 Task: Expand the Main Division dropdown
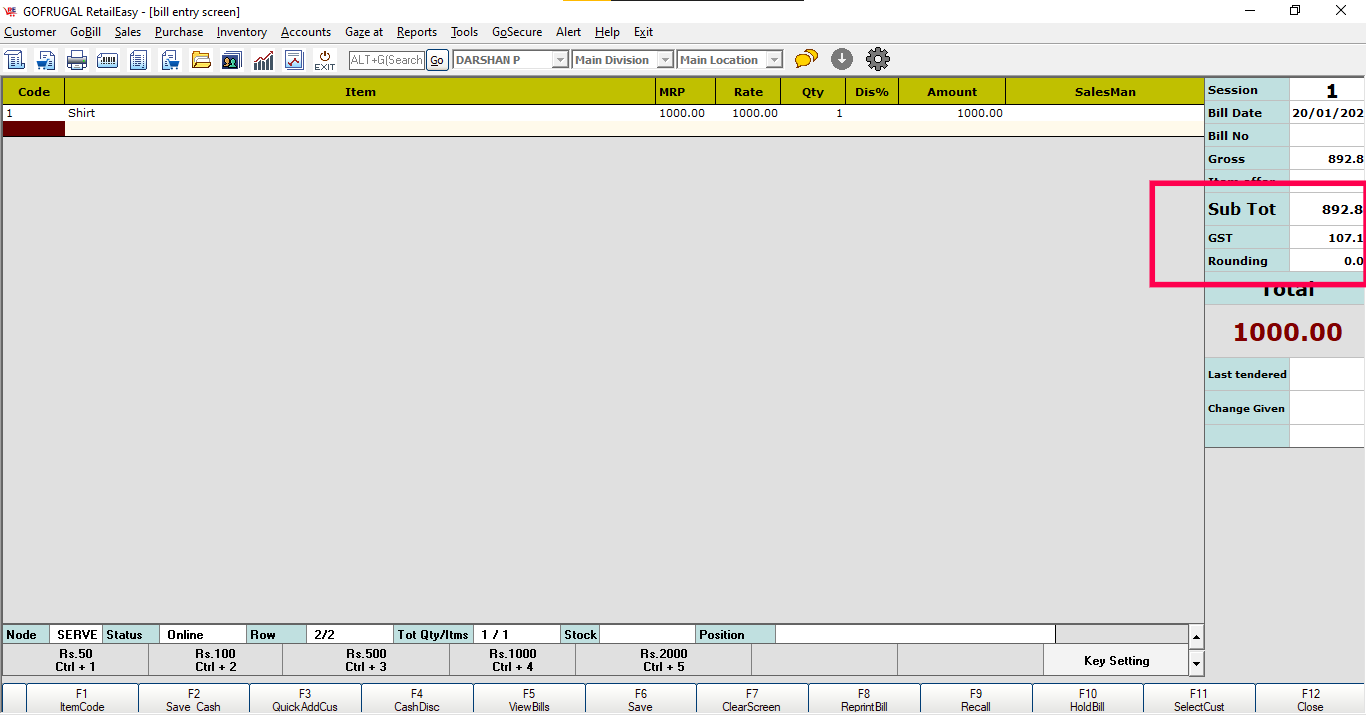point(664,60)
